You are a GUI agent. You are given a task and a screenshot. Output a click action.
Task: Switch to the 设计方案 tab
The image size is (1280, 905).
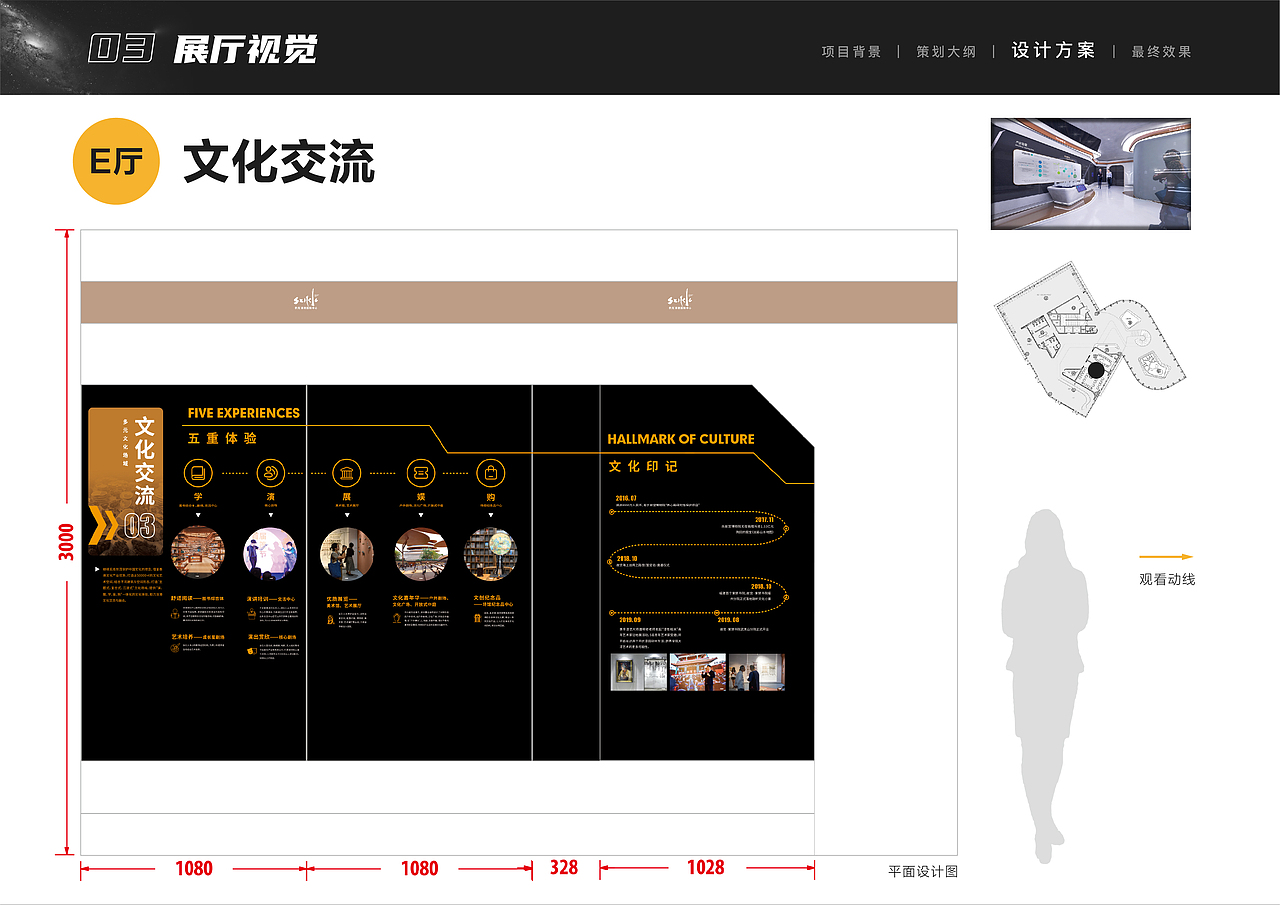pyautogui.click(x=1054, y=50)
